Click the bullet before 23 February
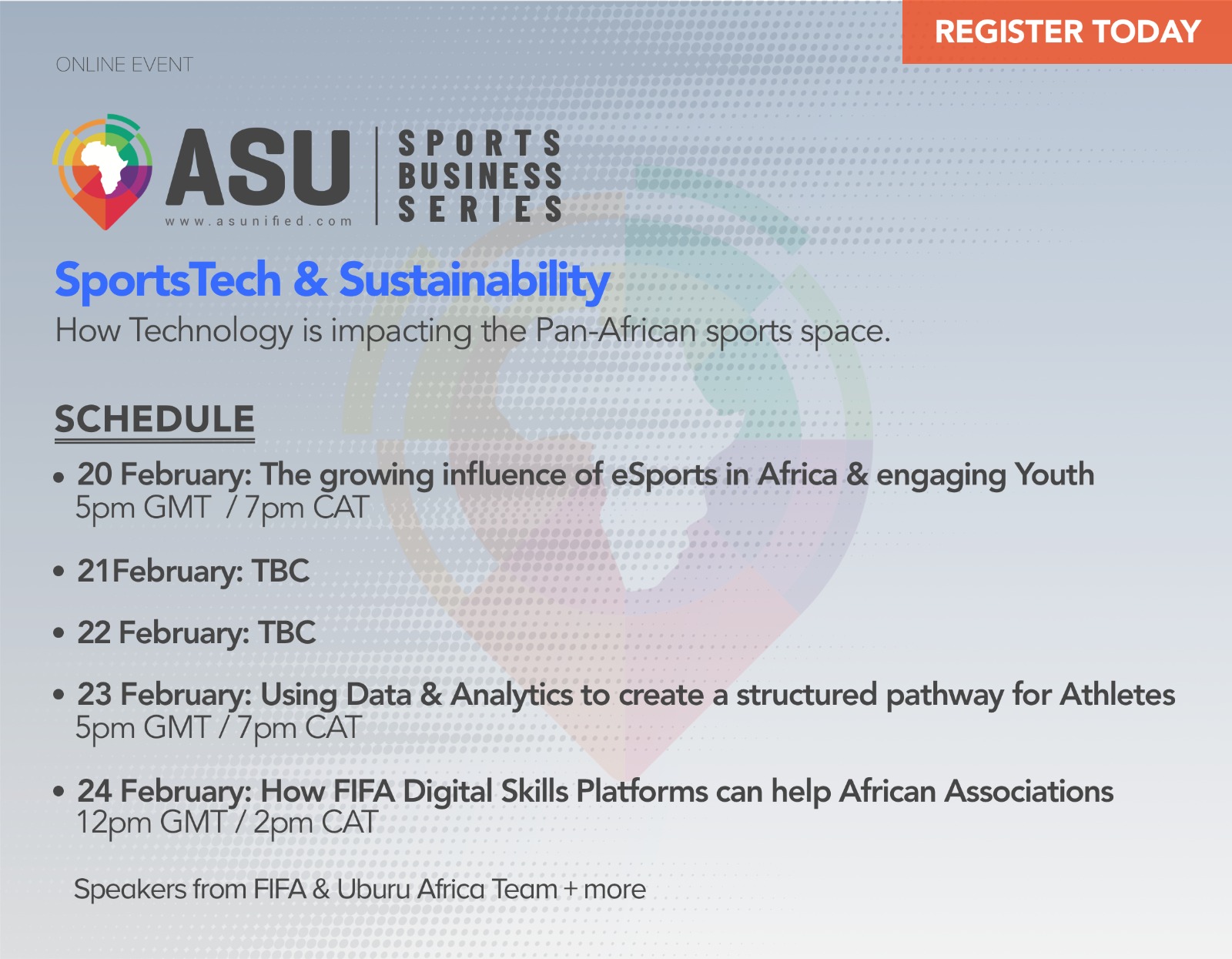 (59, 696)
